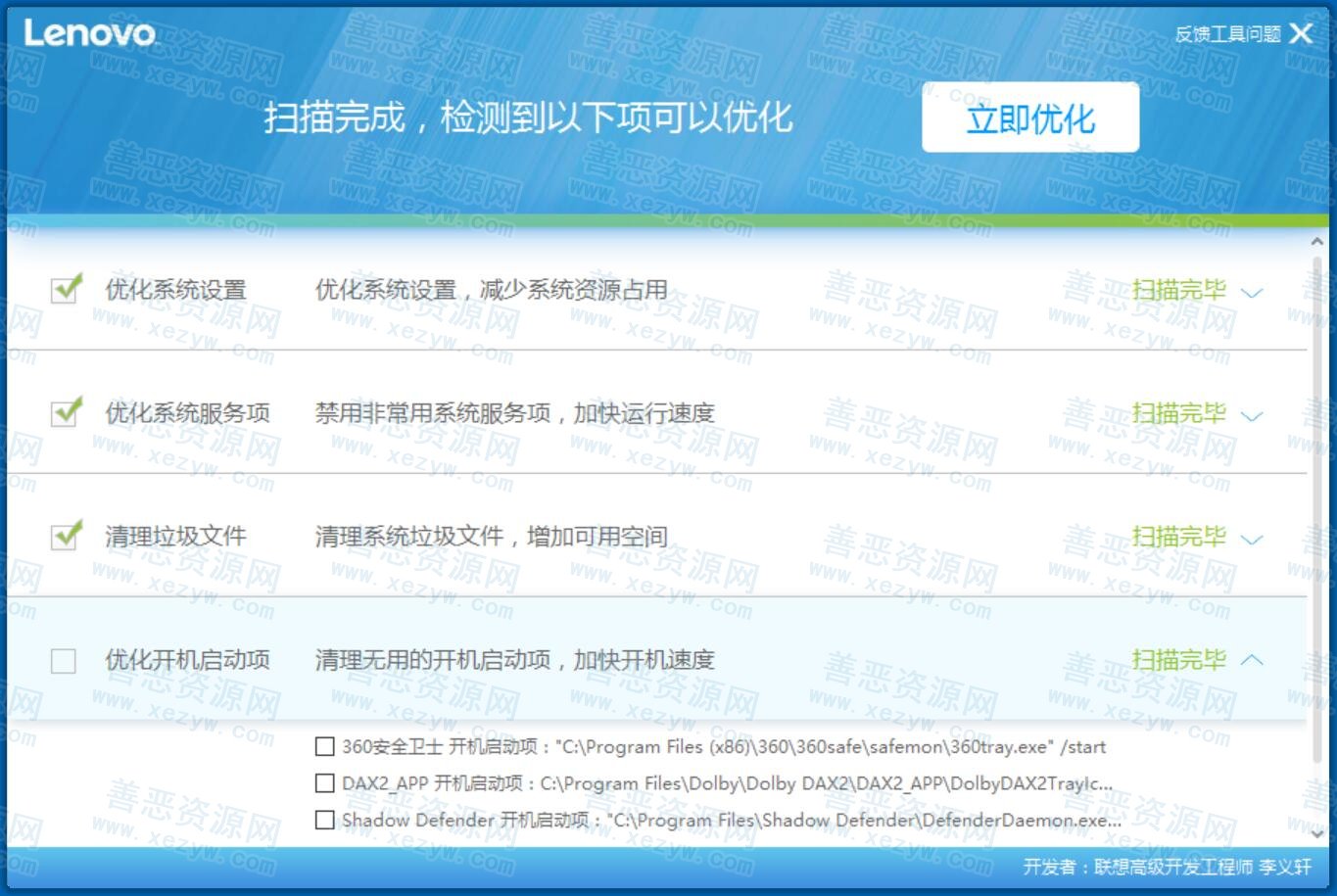Check the 360安全卫士 startup item
Image resolution: width=1337 pixels, height=896 pixels.
pos(325,747)
